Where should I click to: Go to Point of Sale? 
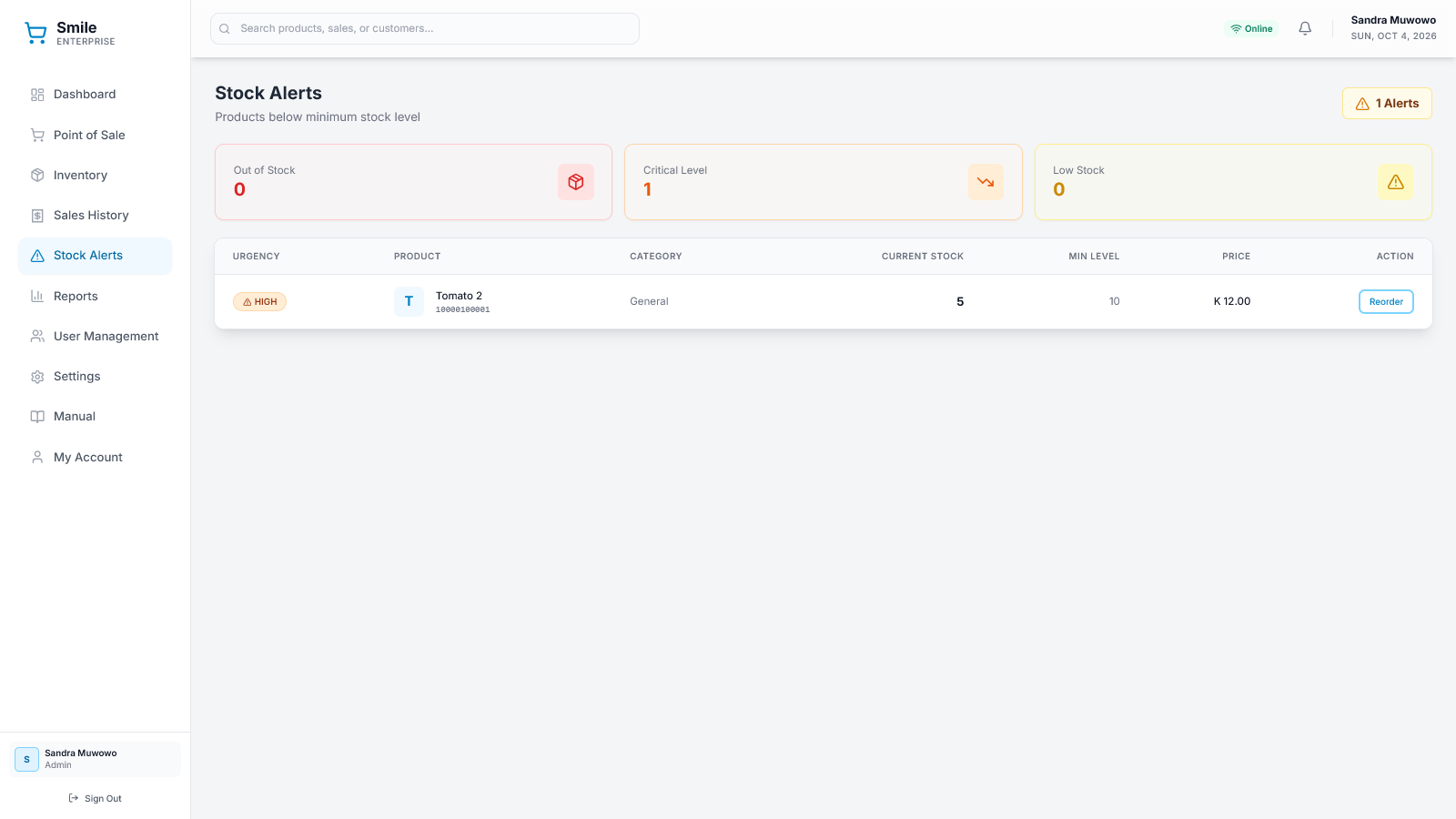coord(95,135)
